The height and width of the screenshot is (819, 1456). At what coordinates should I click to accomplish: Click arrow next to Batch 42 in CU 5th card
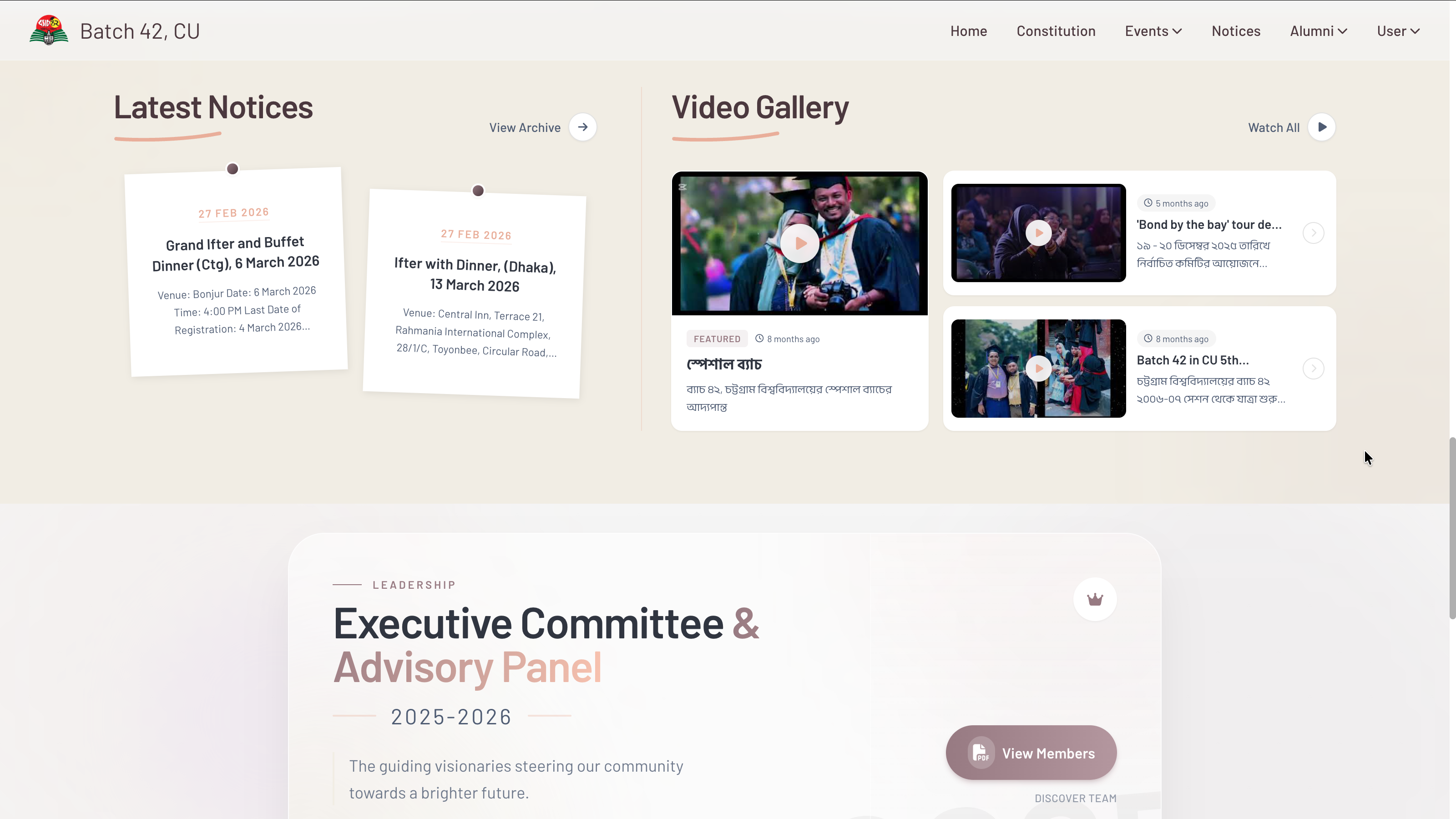tap(1314, 369)
